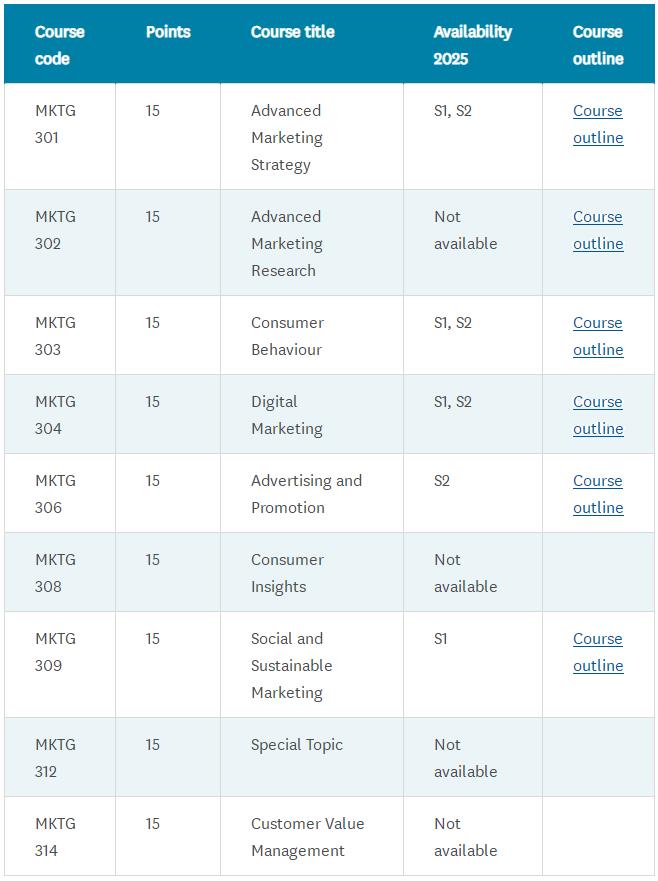Select the Advanced Marketing Research title cell
This screenshot has width=658, height=881.
pyautogui.click(x=286, y=244)
